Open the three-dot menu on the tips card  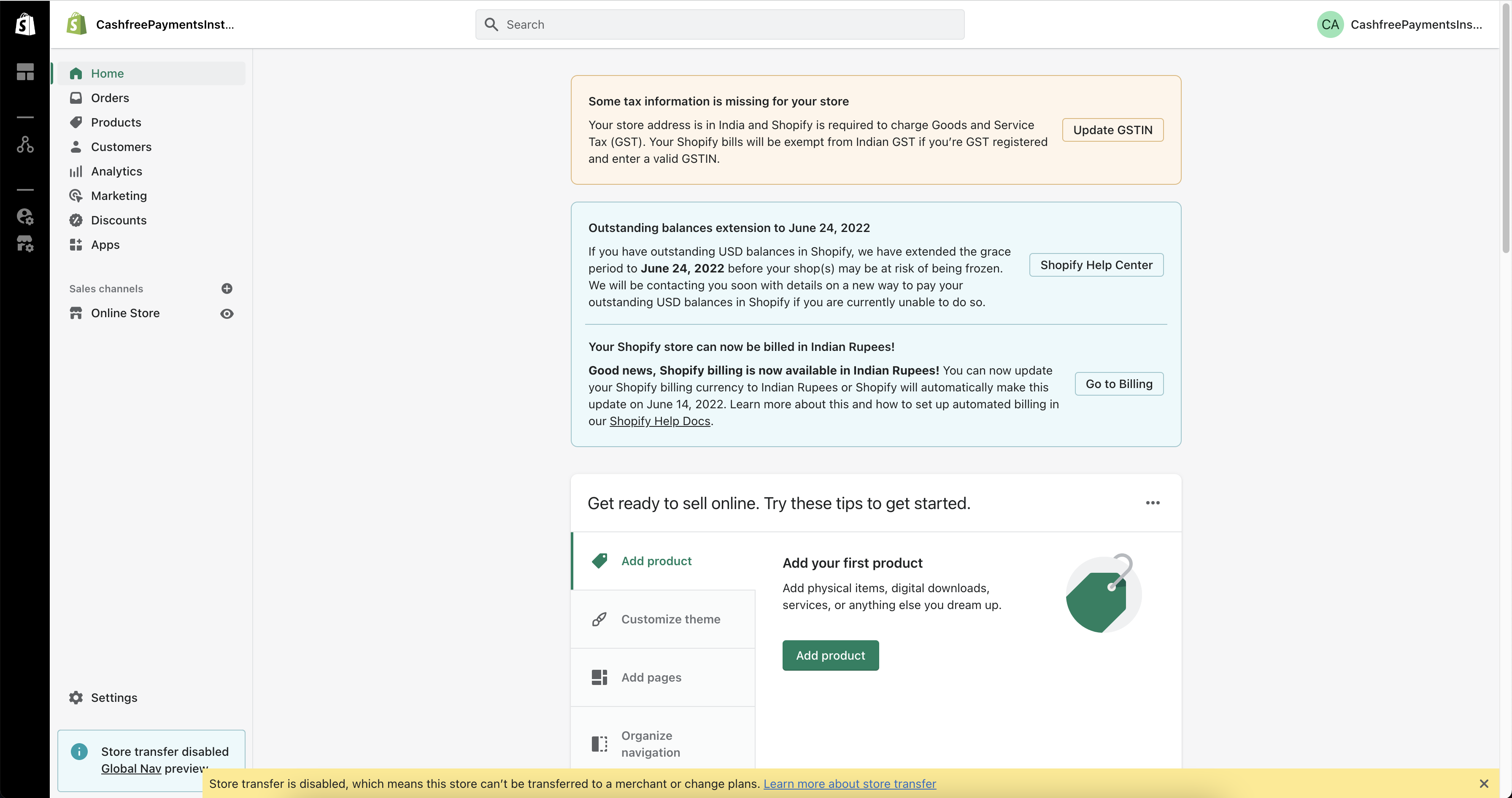coord(1153,503)
